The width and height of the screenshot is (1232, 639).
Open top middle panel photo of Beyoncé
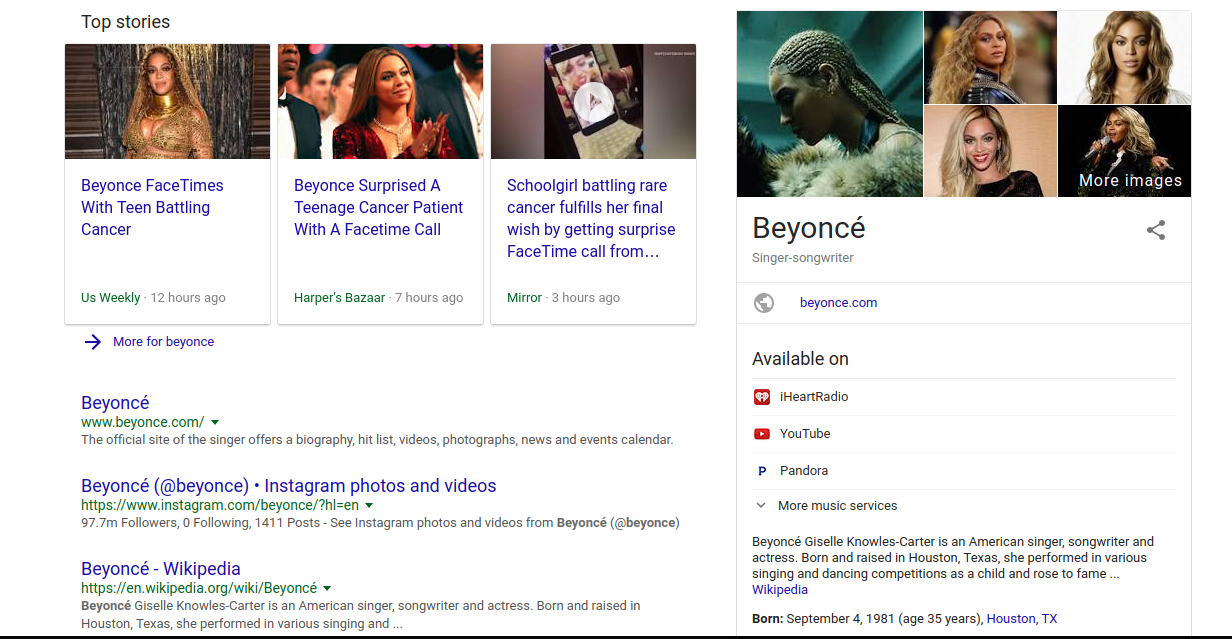coord(990,57)
